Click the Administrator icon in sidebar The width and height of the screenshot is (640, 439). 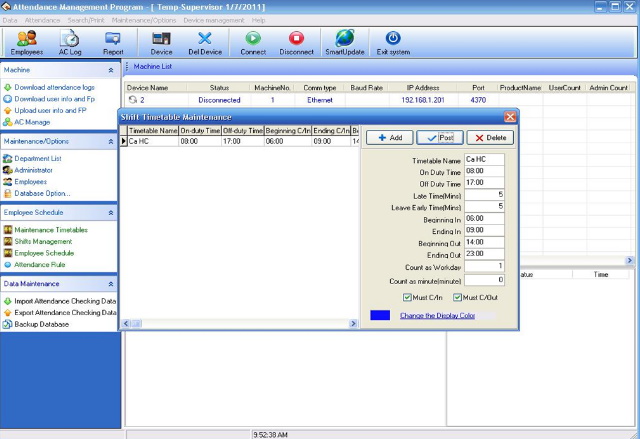pyautogui.click(x=7, y=170)
